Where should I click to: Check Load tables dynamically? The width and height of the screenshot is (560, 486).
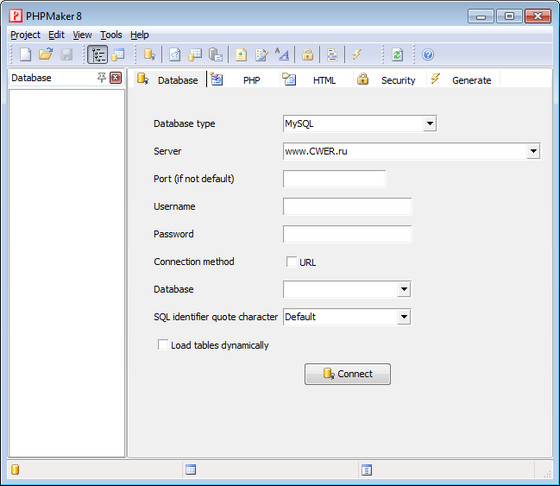click(163, 345)
